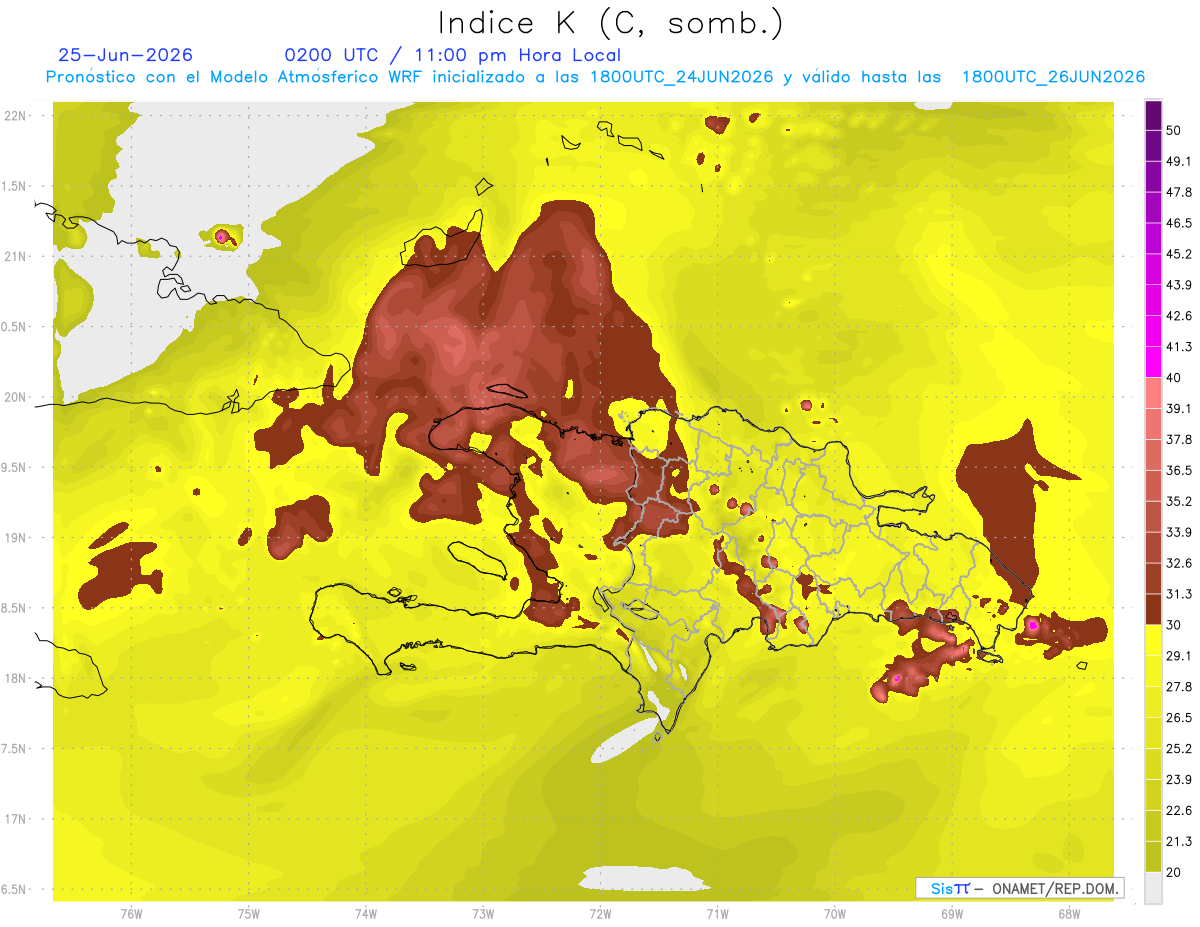Click the WRF model forecast description line
Viewport: 1200px width, 927px height.
click(595, 77)
